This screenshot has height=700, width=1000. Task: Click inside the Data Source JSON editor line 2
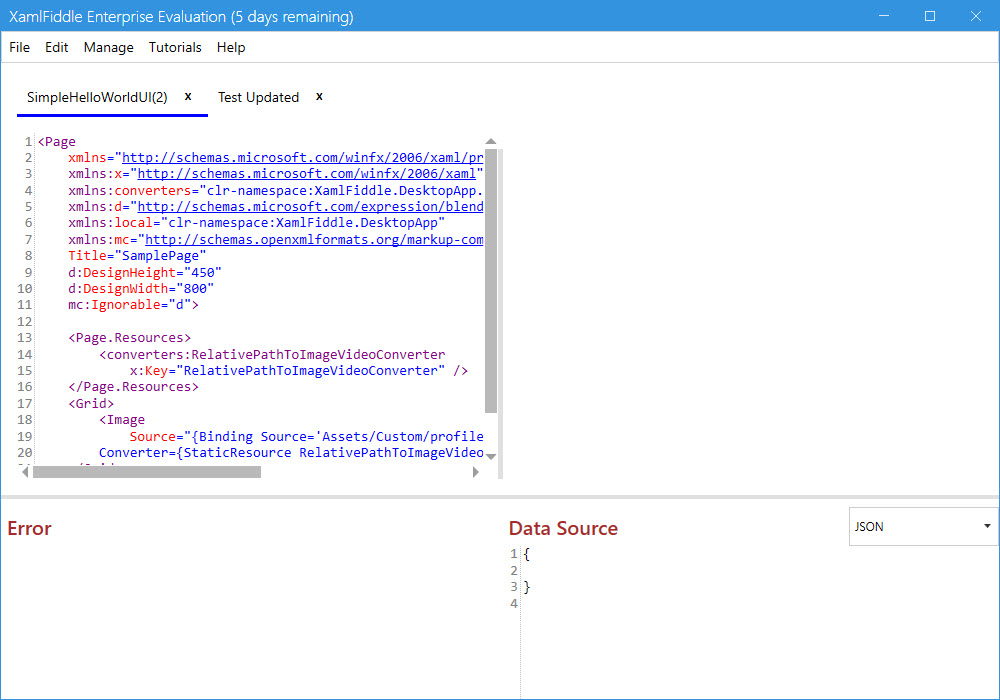(x=700, y=570)
